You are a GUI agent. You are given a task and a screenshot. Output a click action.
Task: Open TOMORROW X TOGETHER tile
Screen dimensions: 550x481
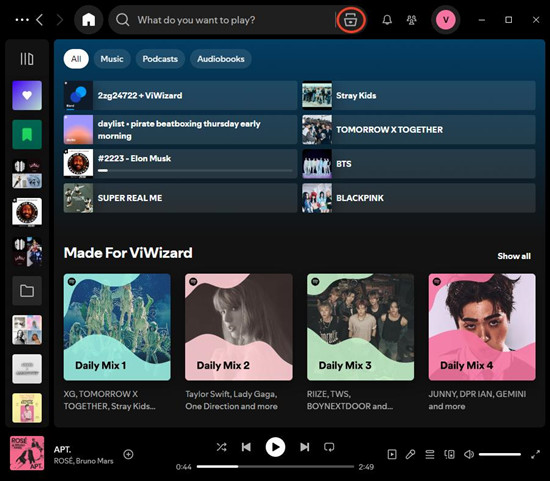pyautogui.click(x=419, y=129)
